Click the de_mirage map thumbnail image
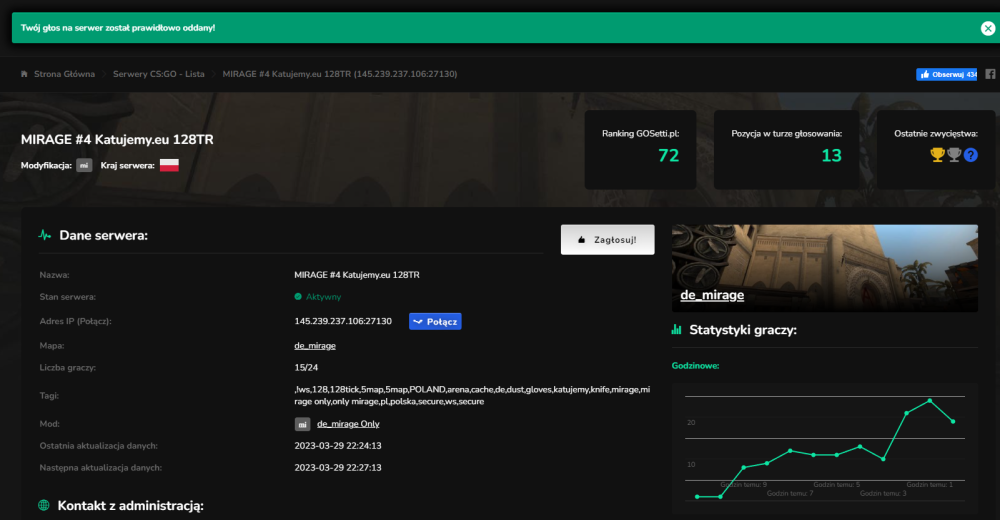The width and height of the screenshot is (1000, 520). (x=825, y=268)
